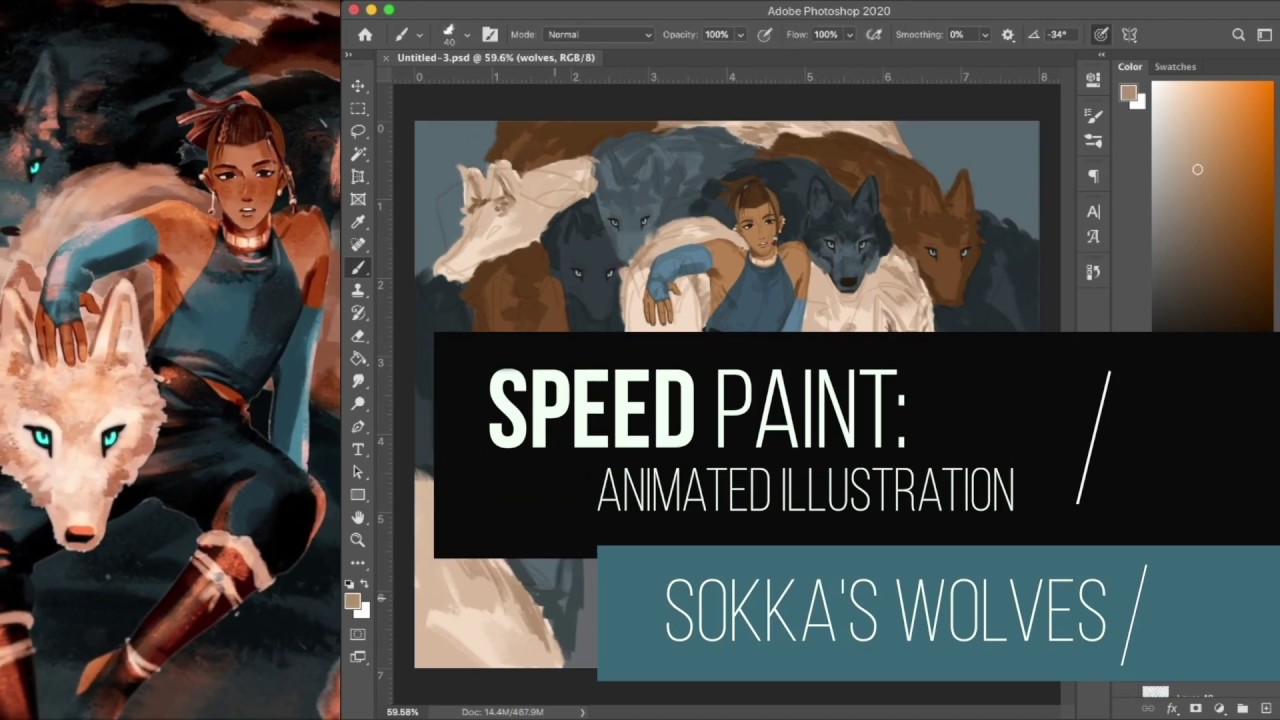The height and width of the screenshot is (720, 1280).
Task: Click the toolbar foreground color swatch
Action: (x=352, y=601)
